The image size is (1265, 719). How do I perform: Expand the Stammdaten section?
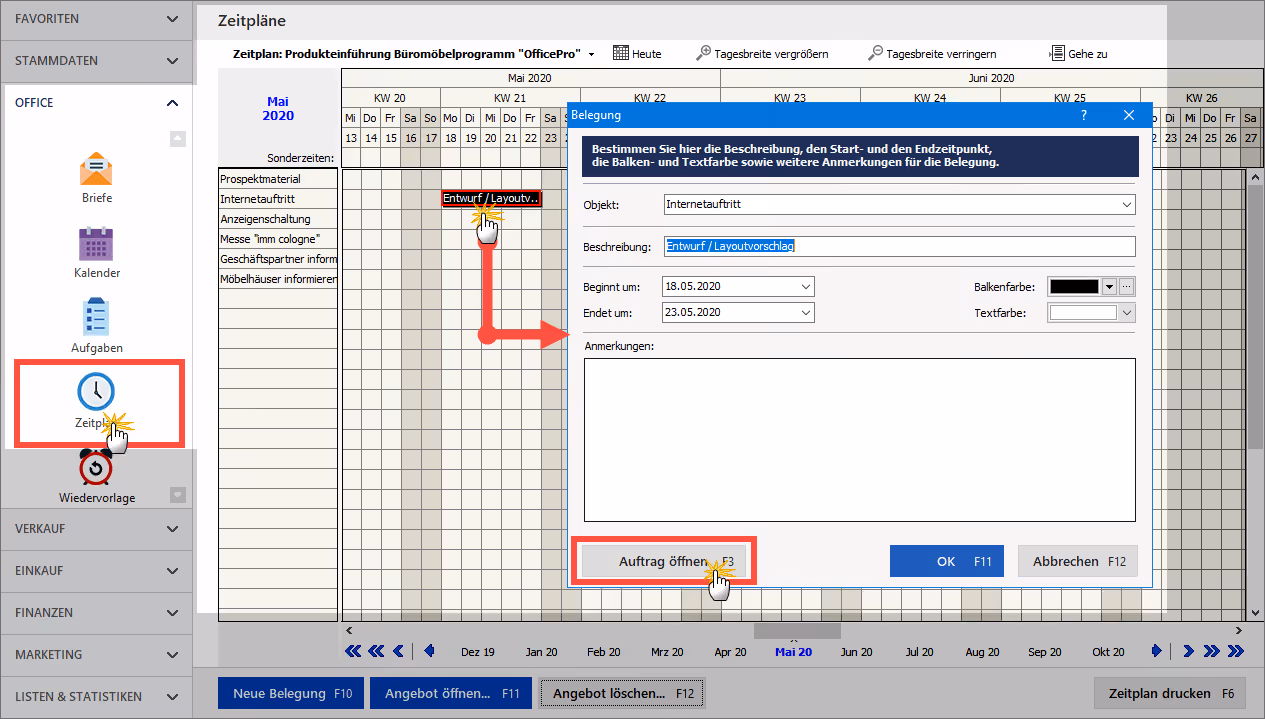point(172,61)
